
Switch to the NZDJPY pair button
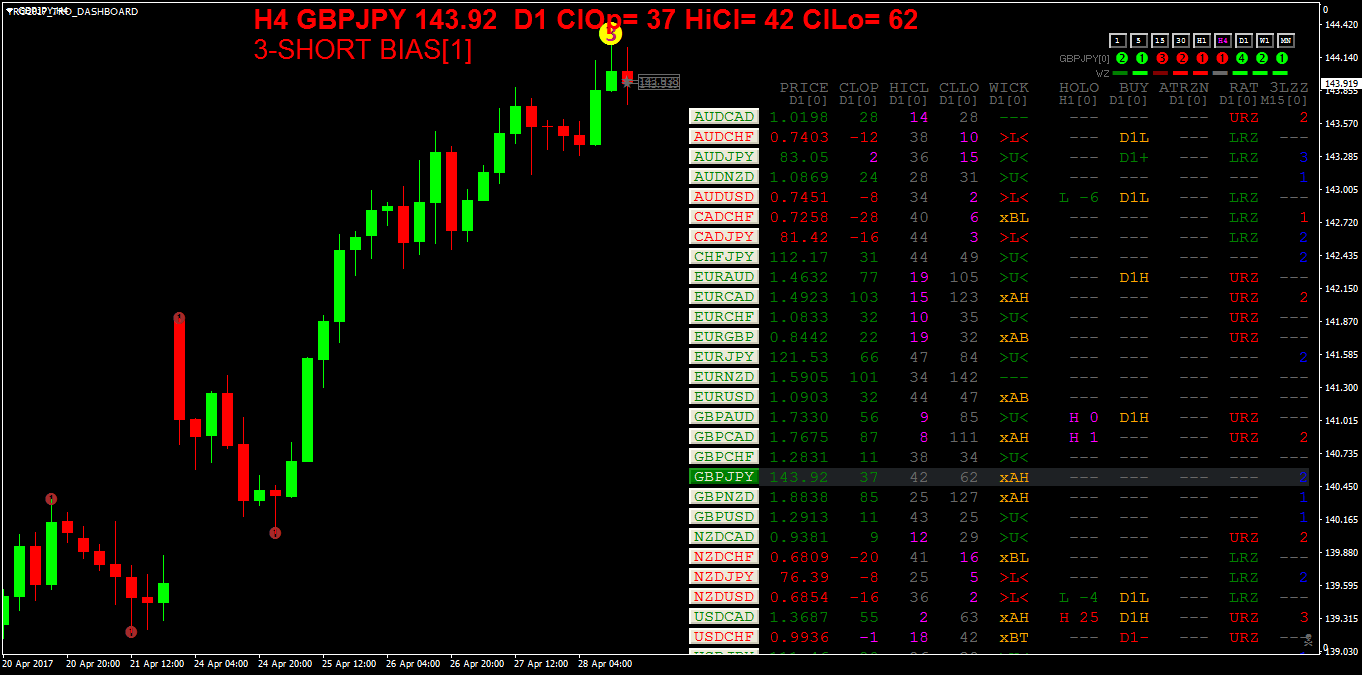(724, 577)
